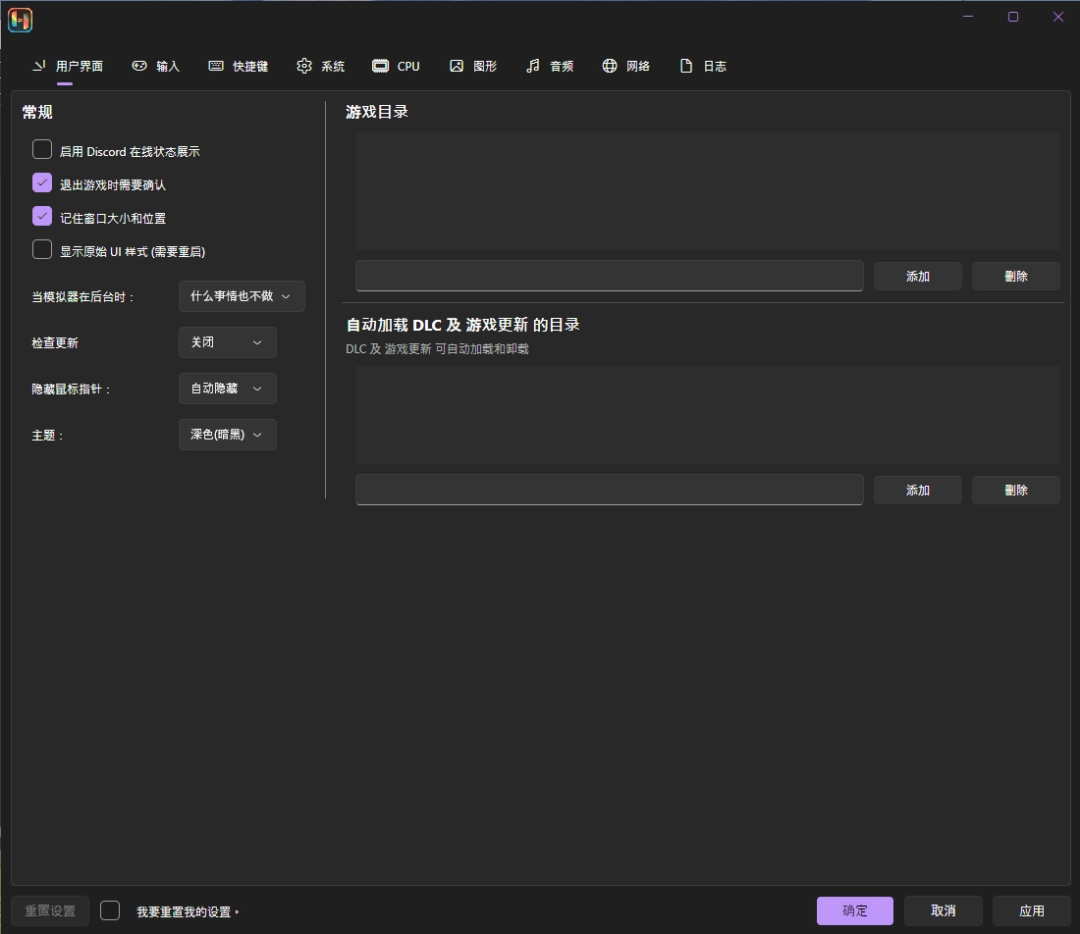Open 系统 settings via gear icon
Image resolution: width=1080 pixels, height=934 pixels.
(304, 66)
